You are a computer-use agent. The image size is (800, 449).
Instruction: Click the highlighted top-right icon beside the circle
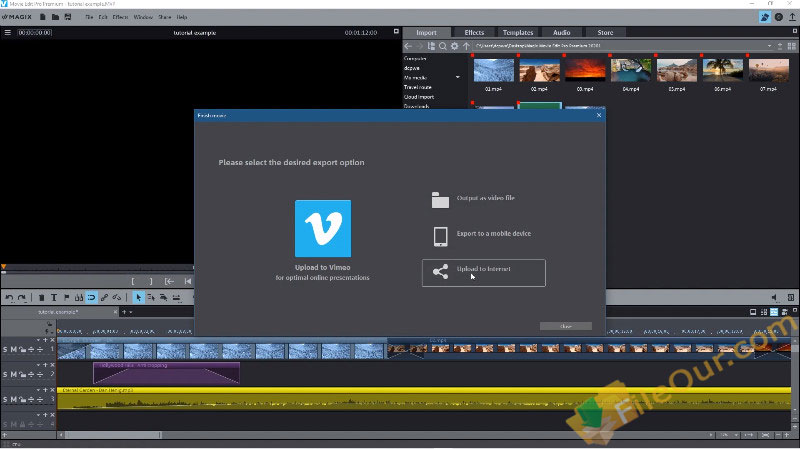pyautogui.click(x=764, y=17)
